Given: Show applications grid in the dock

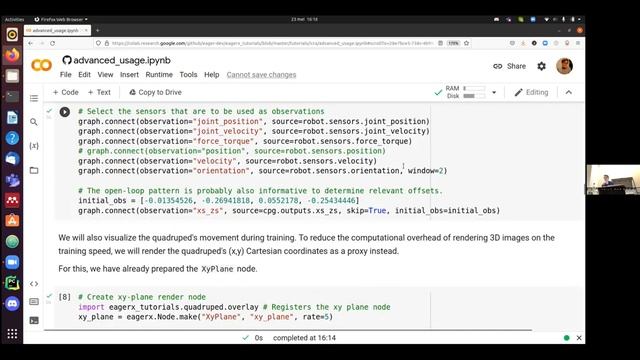Looking at the screenshot, I should pos(12,334).
